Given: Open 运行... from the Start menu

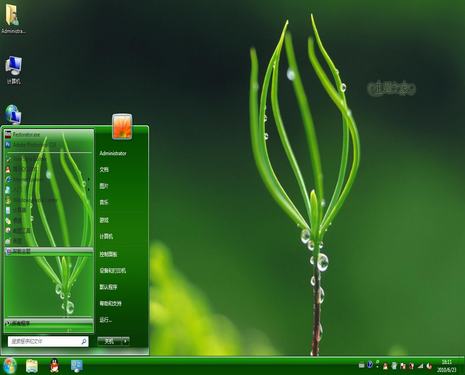Looking at the screenshot, I should click(x=106, y=320).
